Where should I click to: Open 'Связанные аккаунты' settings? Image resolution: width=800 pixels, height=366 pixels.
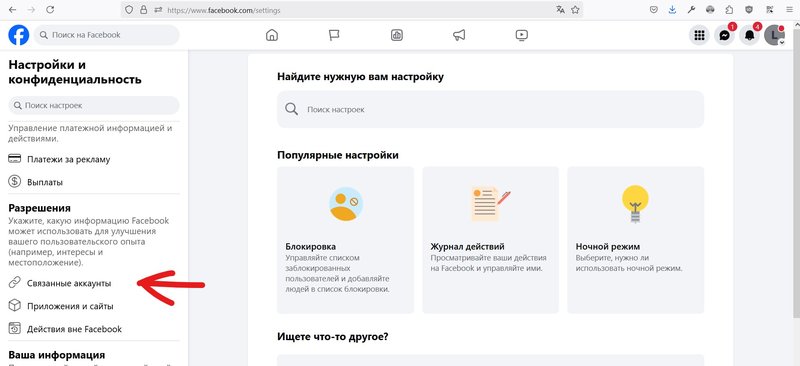click(94, 283)
